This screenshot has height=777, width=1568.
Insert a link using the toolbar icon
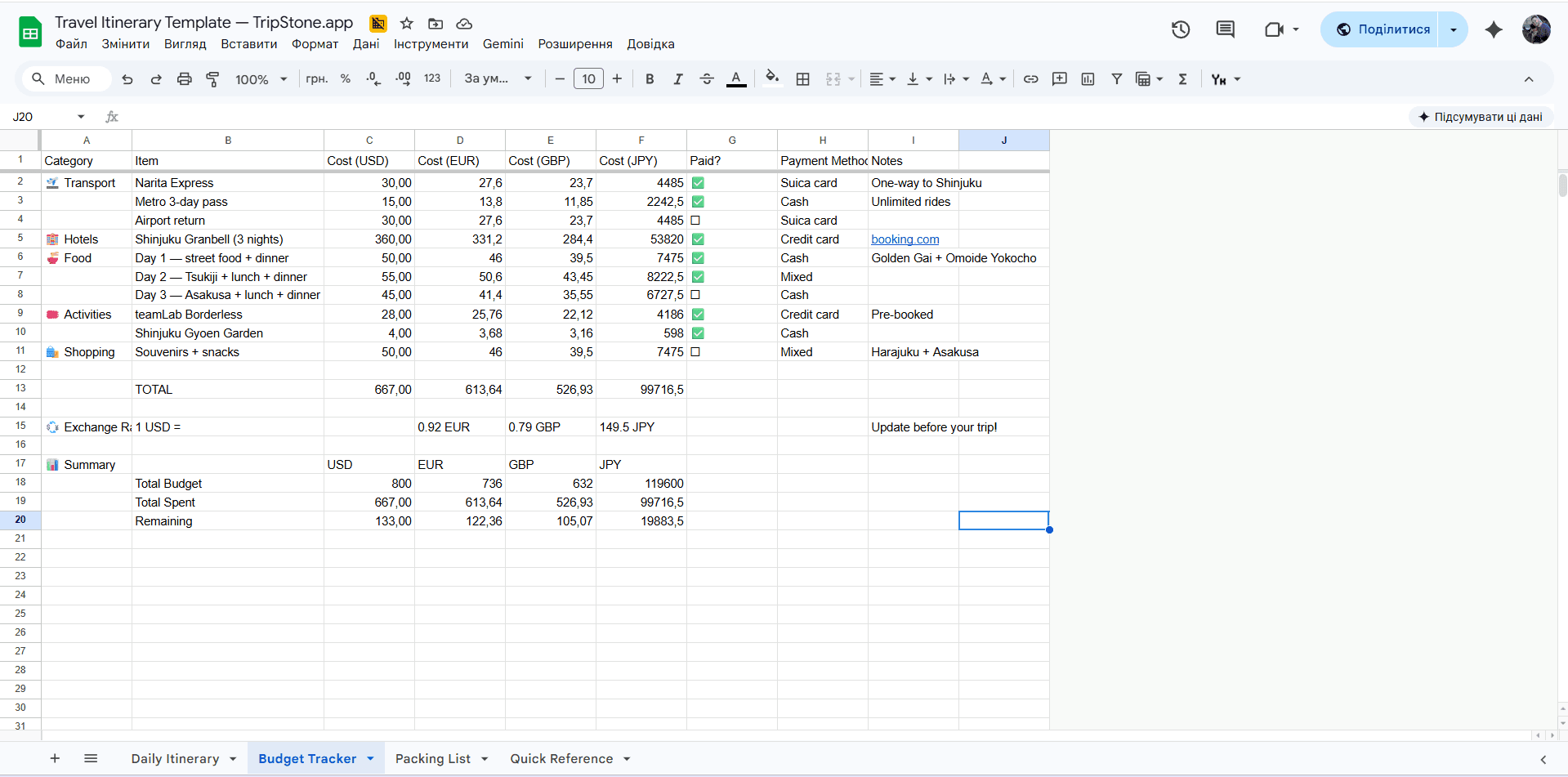pos(1030,79)
